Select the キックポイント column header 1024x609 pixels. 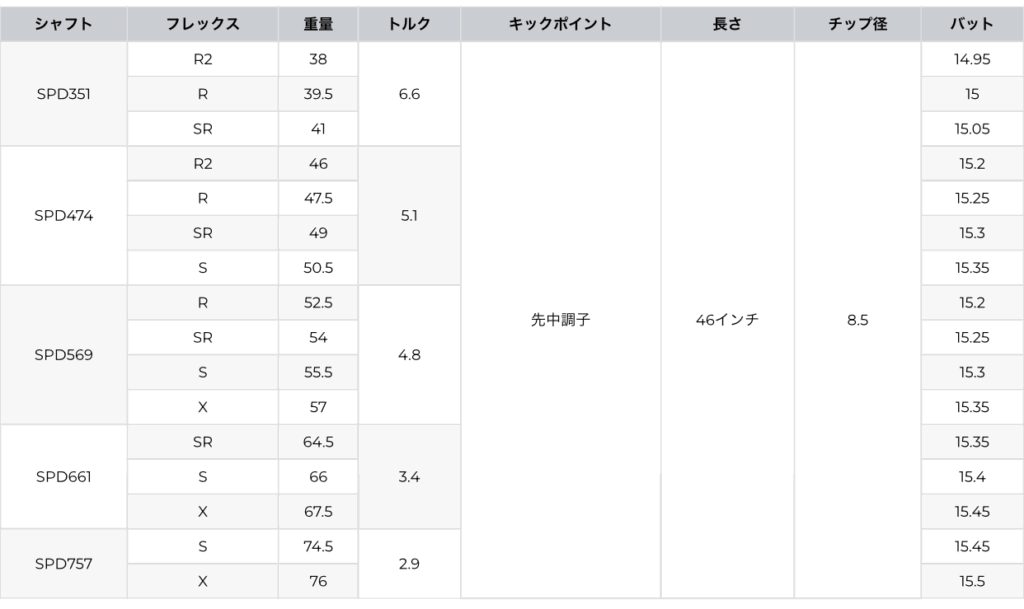click(x=560, y=24)
